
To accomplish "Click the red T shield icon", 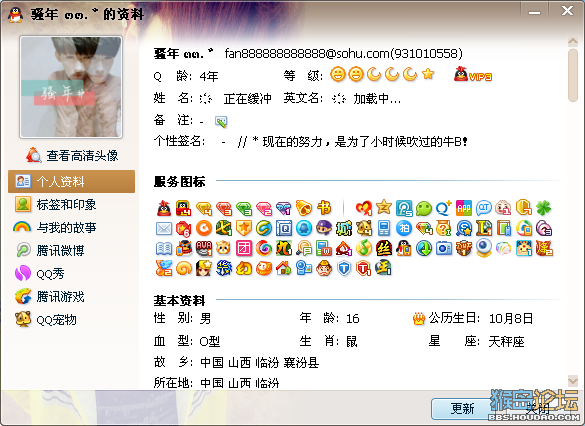I will click(364, 268).
